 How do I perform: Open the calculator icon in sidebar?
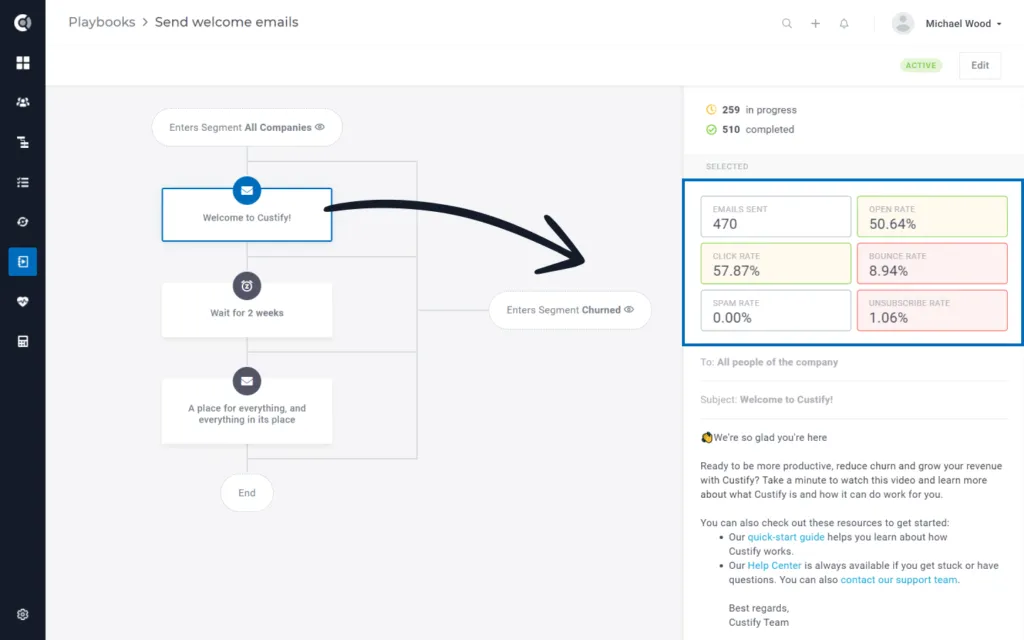tap(23, 342)
